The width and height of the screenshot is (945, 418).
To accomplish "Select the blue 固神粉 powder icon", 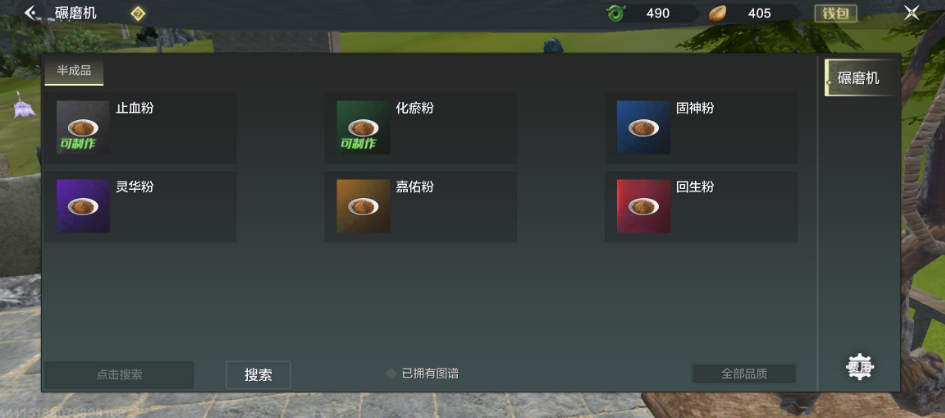I will pos(643,128).
